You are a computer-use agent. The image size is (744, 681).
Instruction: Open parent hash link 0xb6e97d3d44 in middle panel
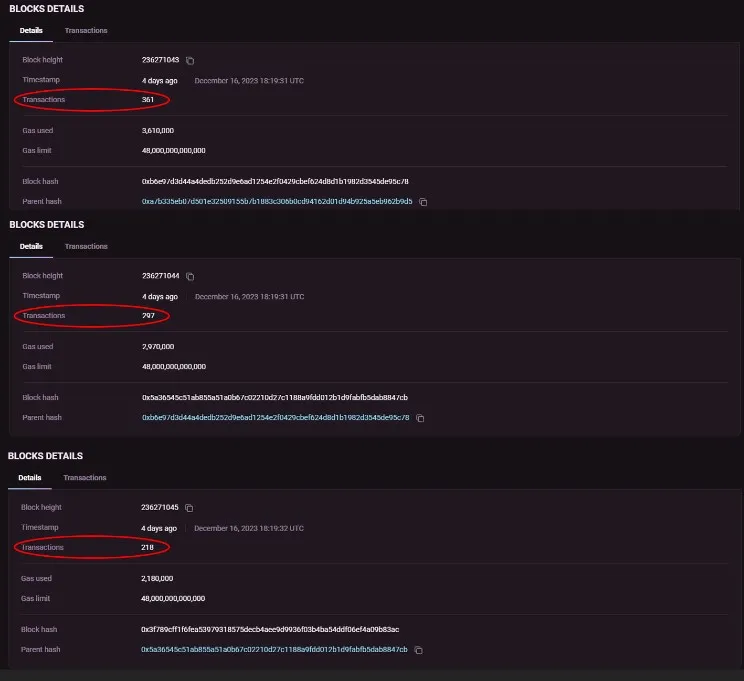(275, 418)
